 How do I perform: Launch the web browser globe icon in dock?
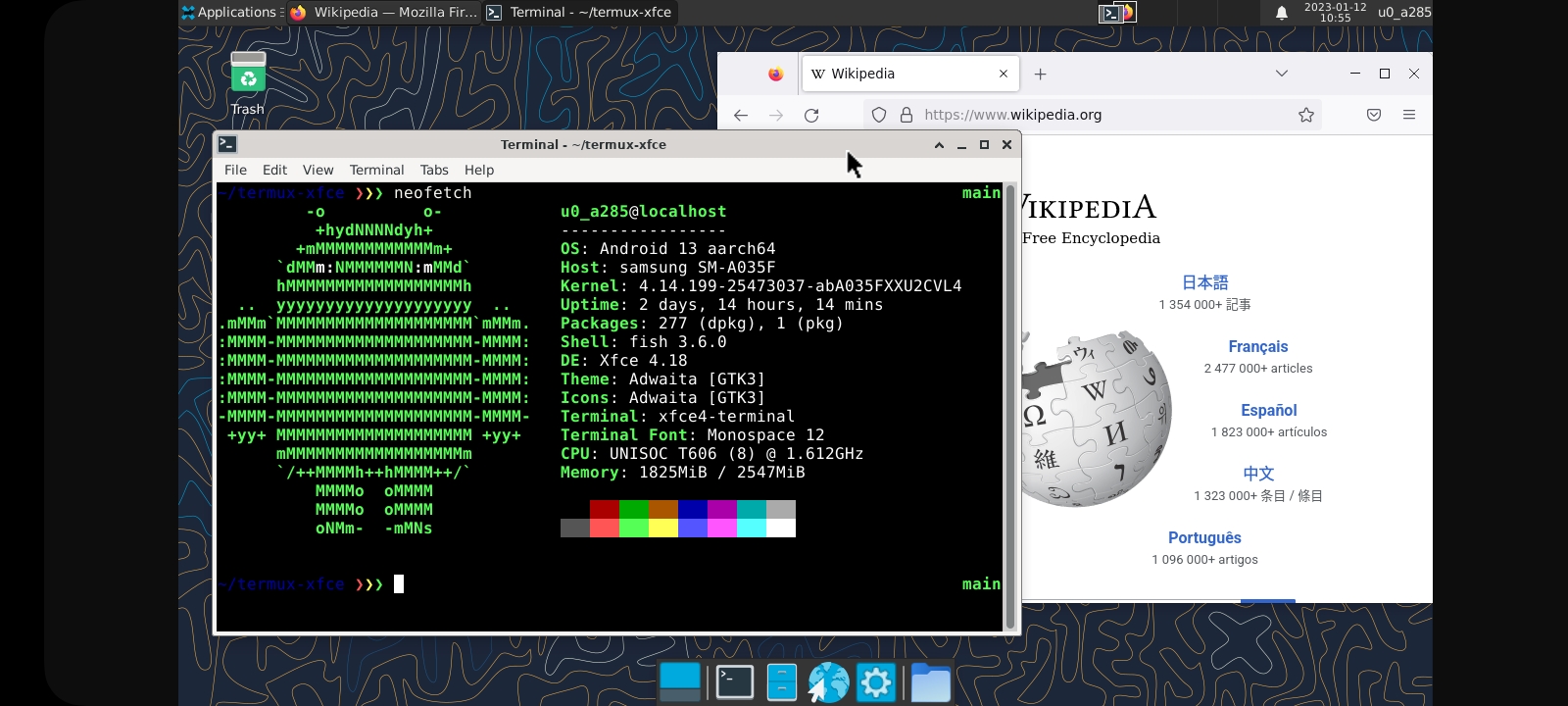pyautogui.click(x=828, y=682)
